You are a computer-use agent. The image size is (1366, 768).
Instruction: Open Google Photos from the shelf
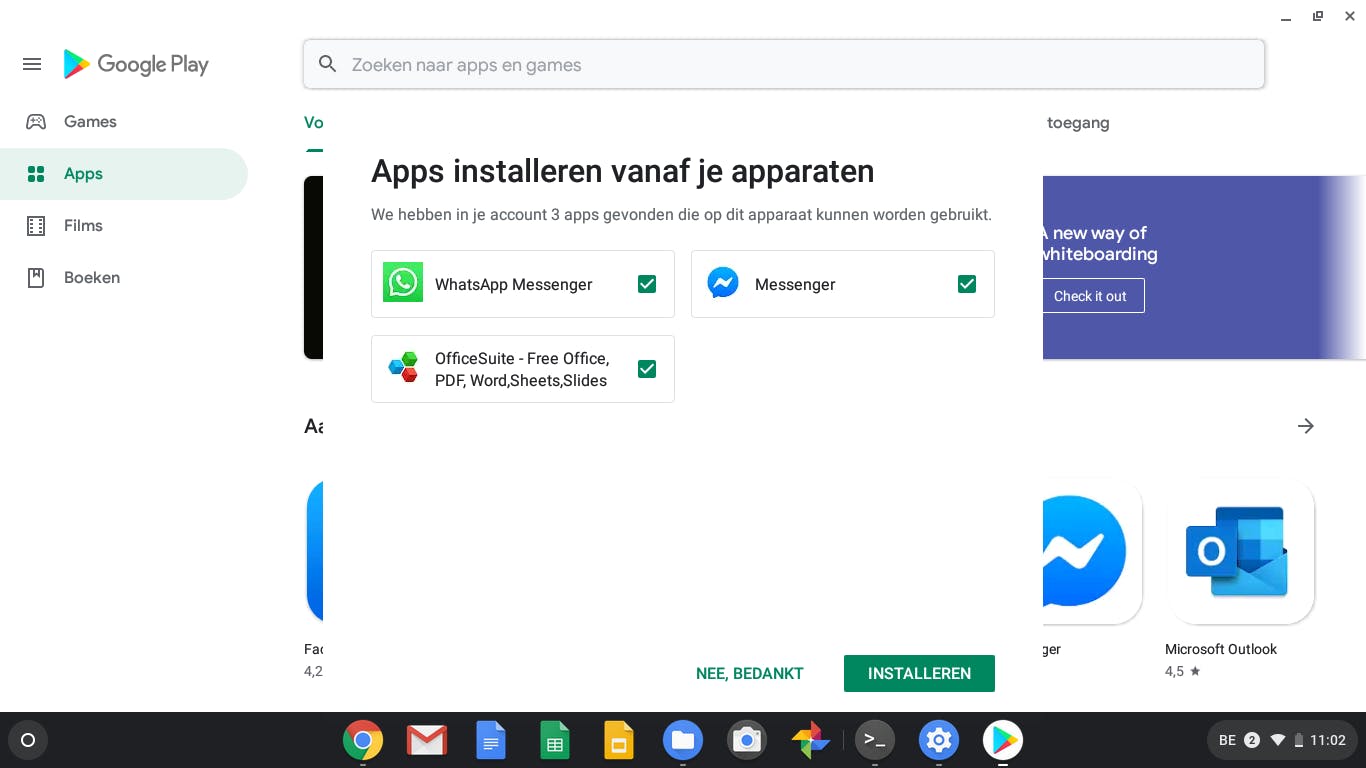(811, 740)
